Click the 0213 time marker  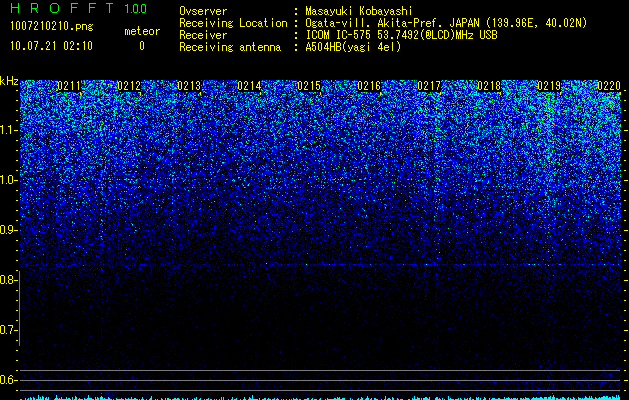pos(189,86)
